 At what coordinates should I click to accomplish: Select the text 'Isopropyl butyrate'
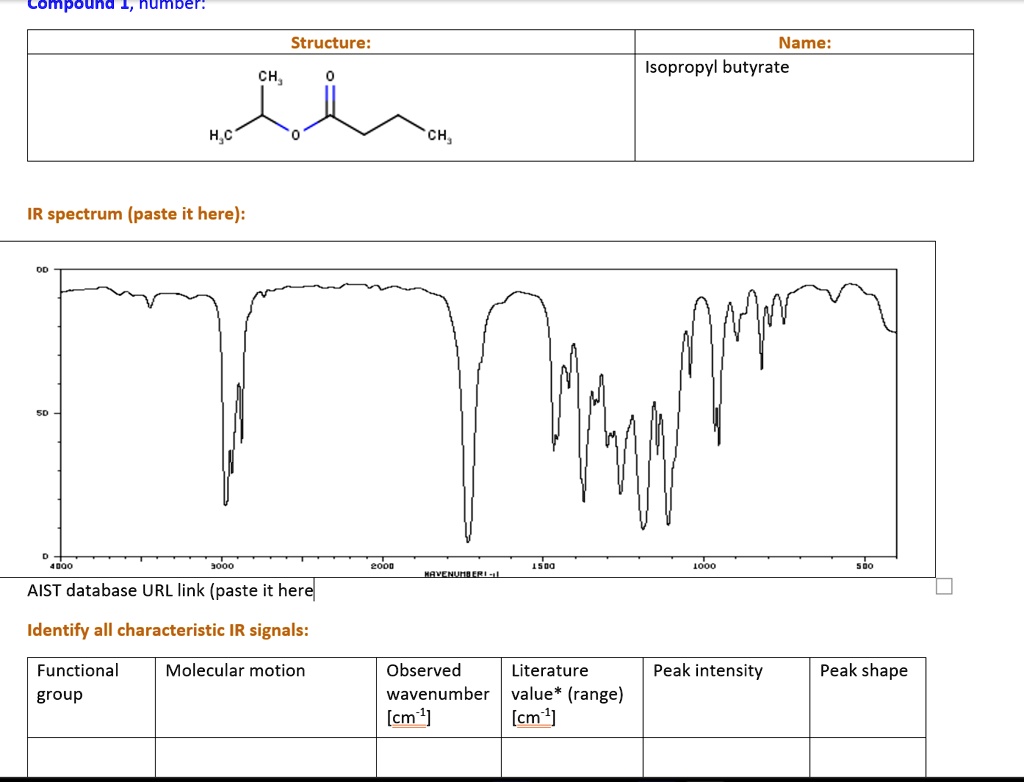pyautogui.click(x=716, y=67)
